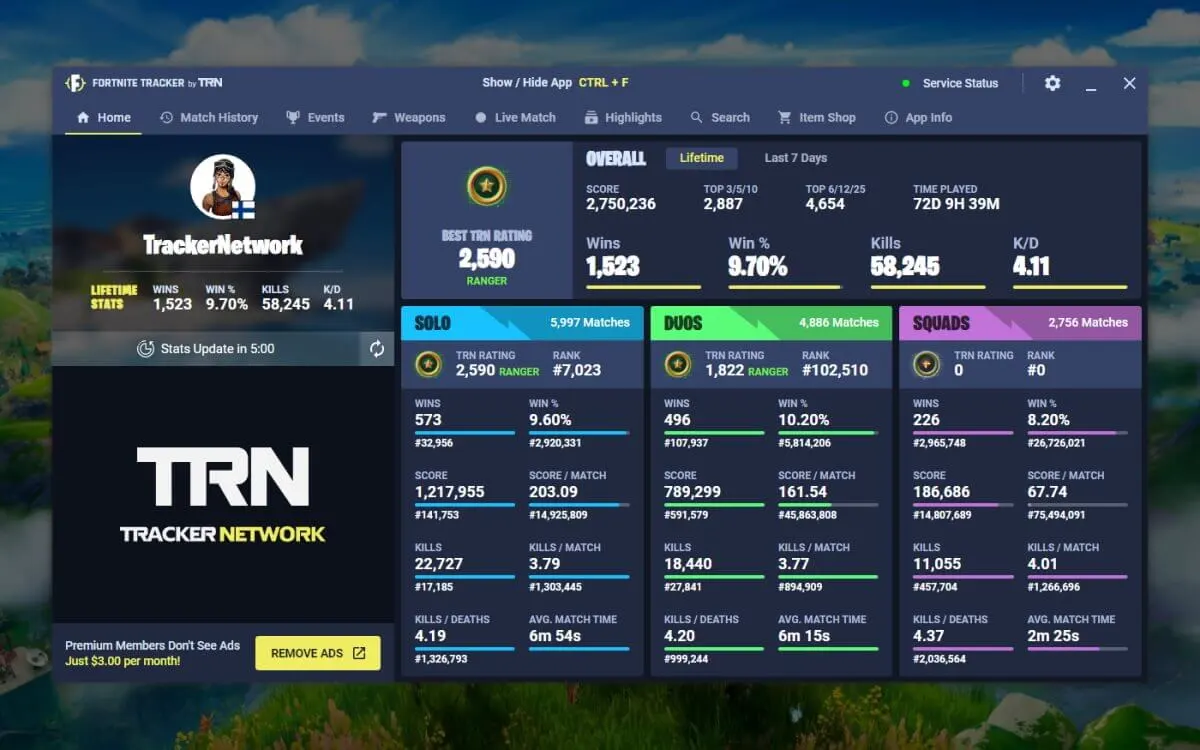Click the Live Match indicator icon
The image size is (1200, 750).
click(x=479, y=117)
